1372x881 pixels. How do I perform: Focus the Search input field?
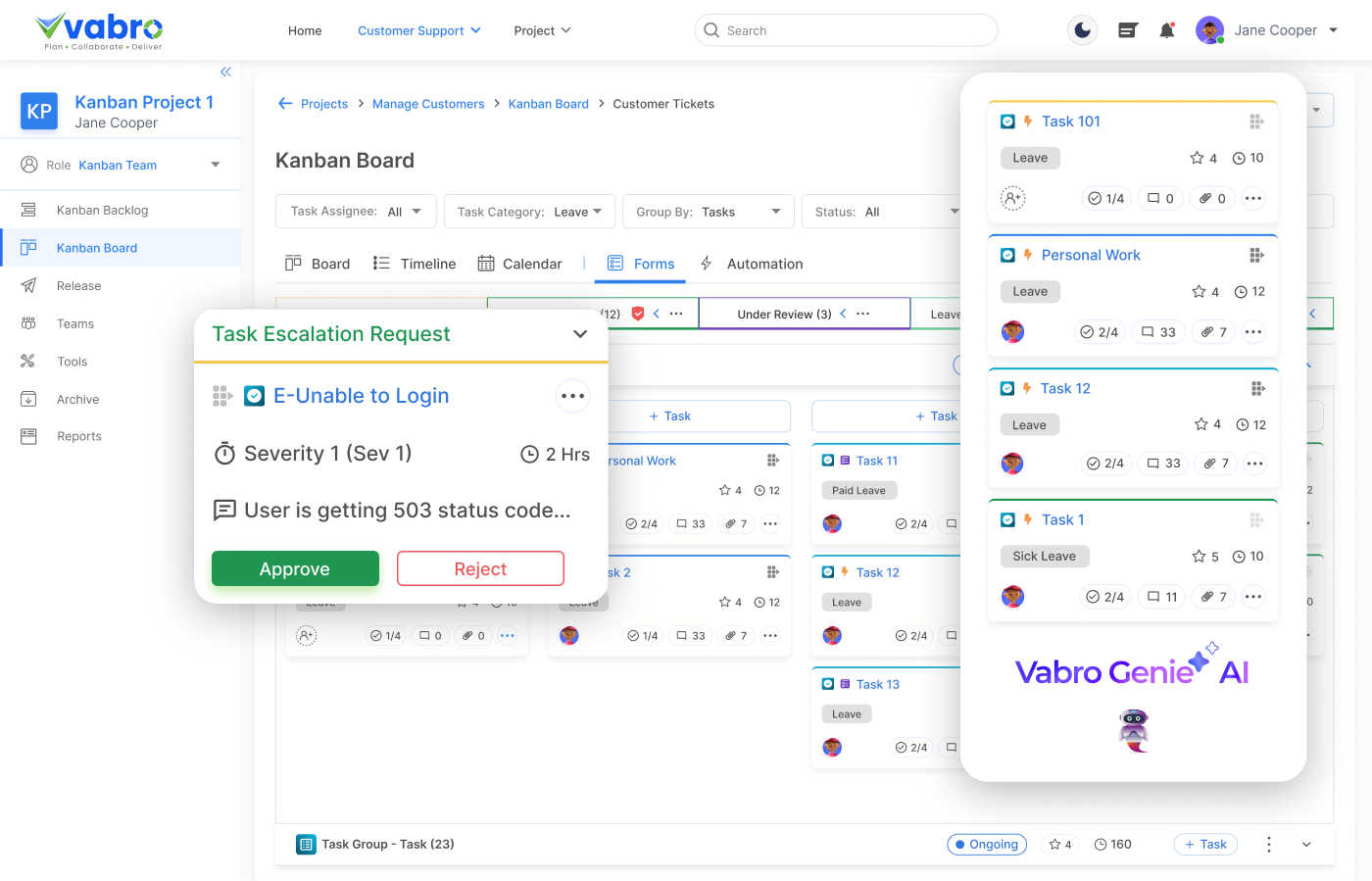pyautogui.click(x=853, y=30)
